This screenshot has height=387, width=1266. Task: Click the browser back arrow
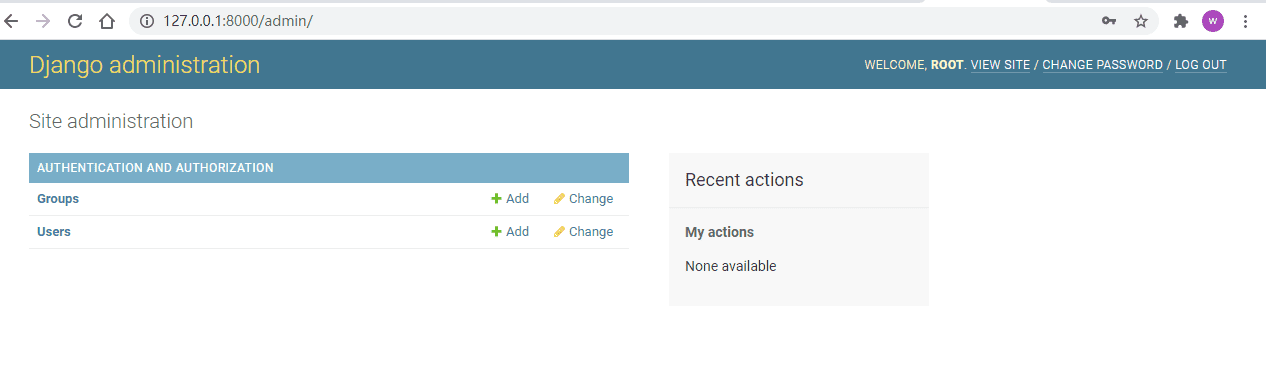[11, 21]
